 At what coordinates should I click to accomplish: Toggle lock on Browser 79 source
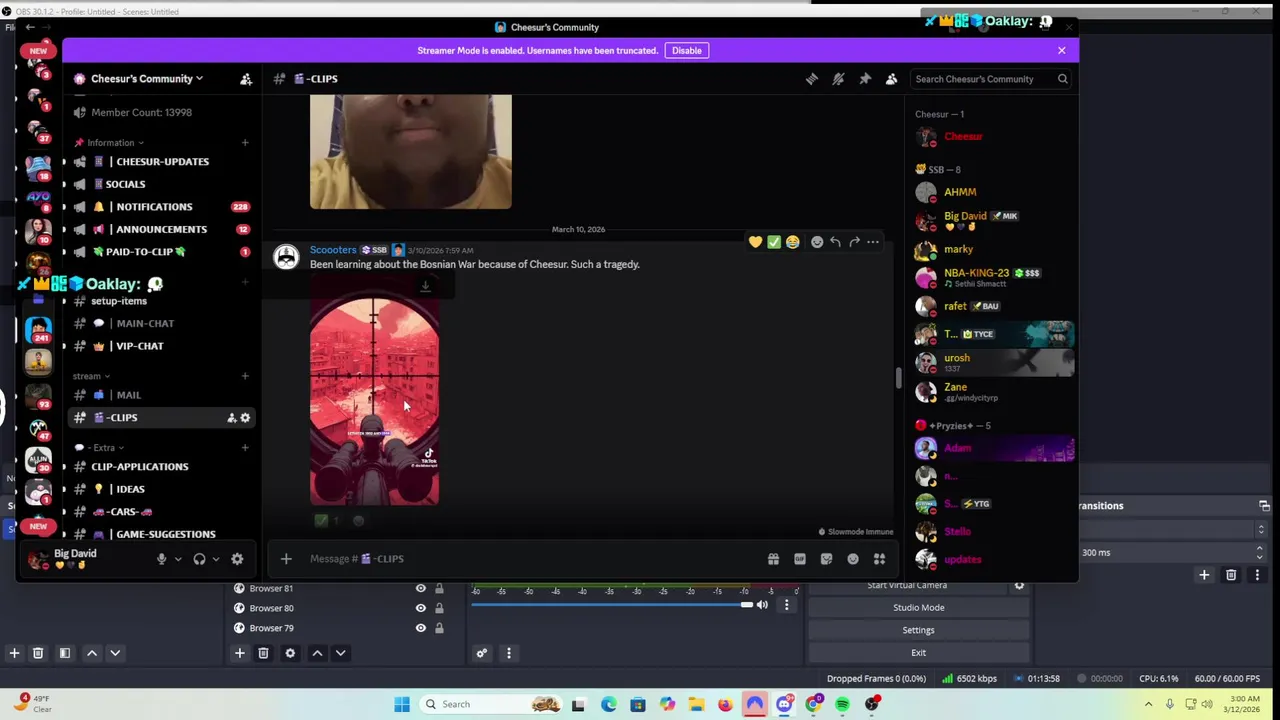pos(439,628)
